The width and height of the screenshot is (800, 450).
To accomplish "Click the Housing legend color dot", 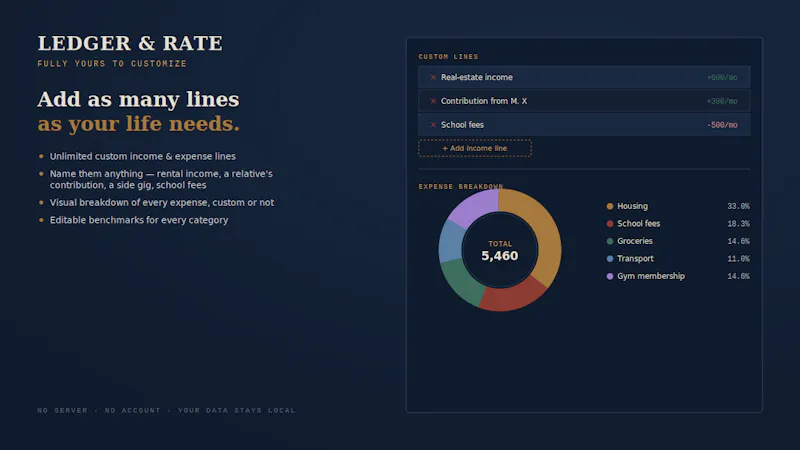I will tap(610, 206).
